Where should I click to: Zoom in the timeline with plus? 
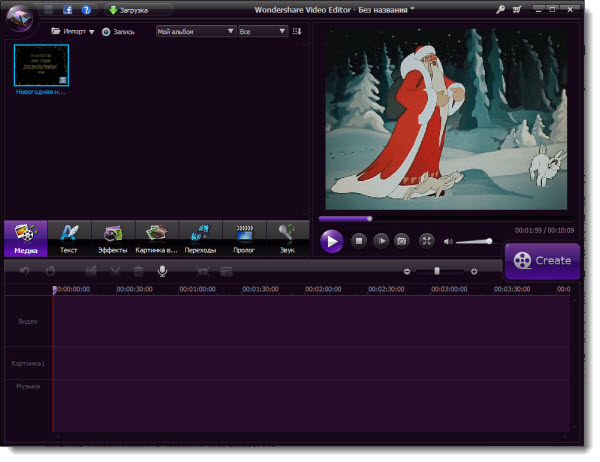(x=474, y=272)
